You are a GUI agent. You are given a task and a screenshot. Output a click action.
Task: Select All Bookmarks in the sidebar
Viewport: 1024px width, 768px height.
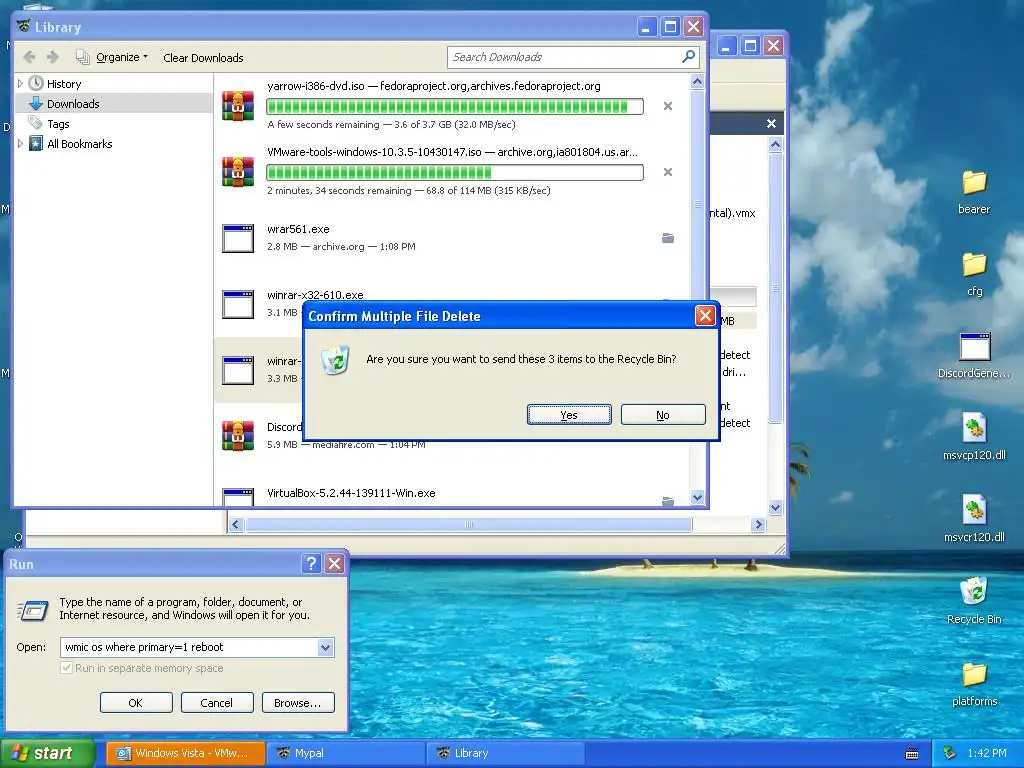coord(79,144)
